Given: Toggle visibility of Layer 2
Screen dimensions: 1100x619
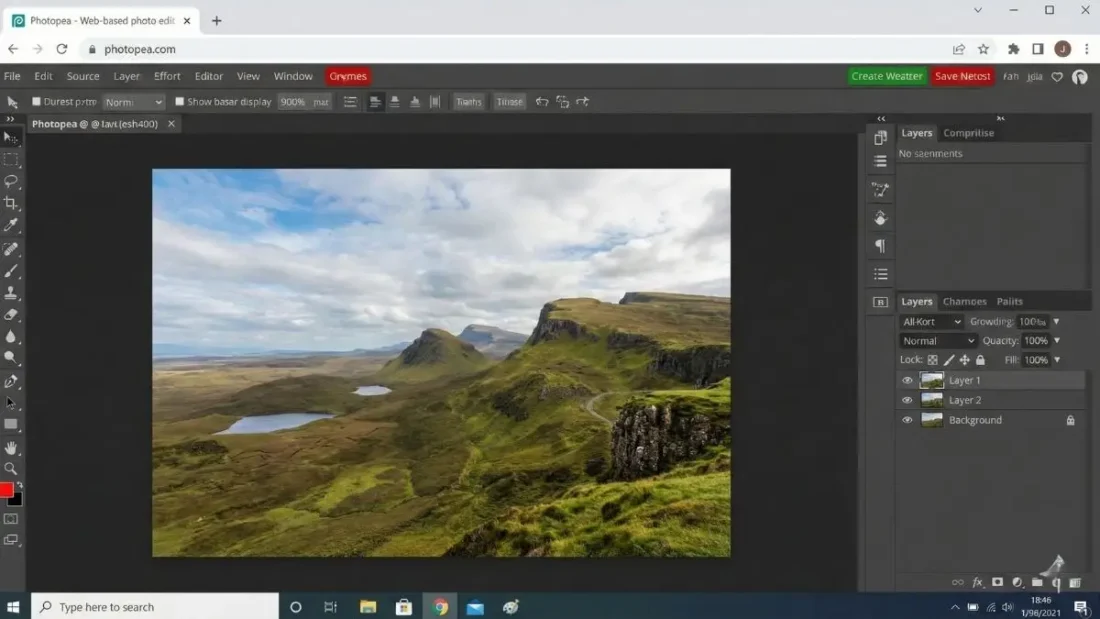Looking at the screenshot, I should (907, 400).
